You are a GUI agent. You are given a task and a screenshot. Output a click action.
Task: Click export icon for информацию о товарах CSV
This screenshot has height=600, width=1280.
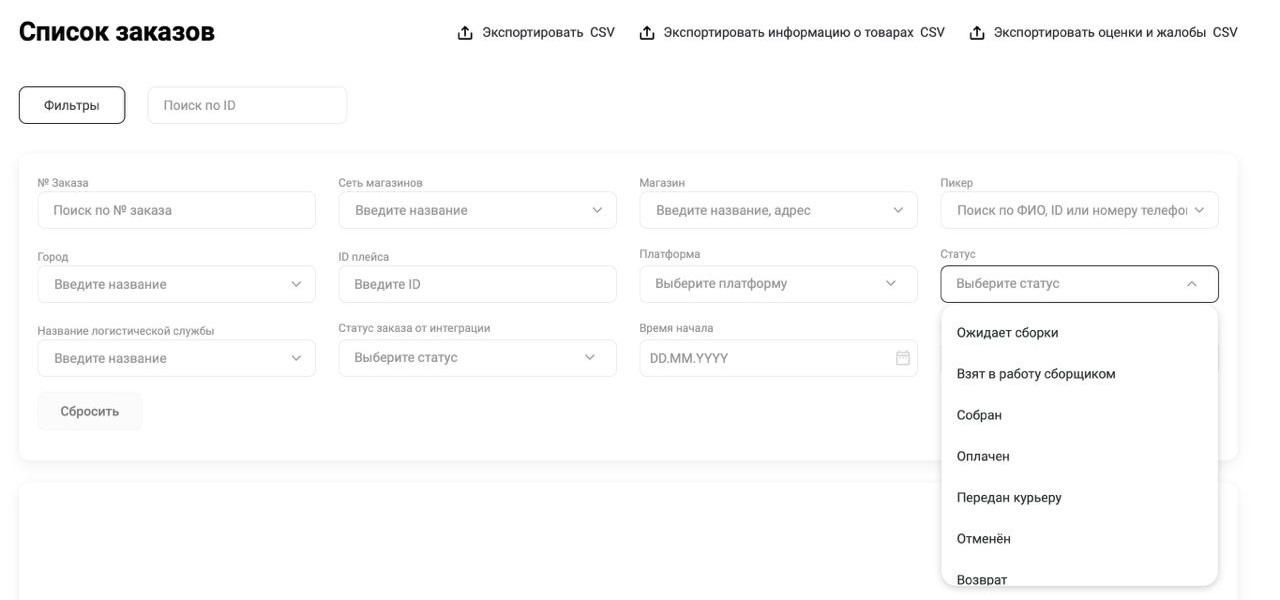(647, 33)
